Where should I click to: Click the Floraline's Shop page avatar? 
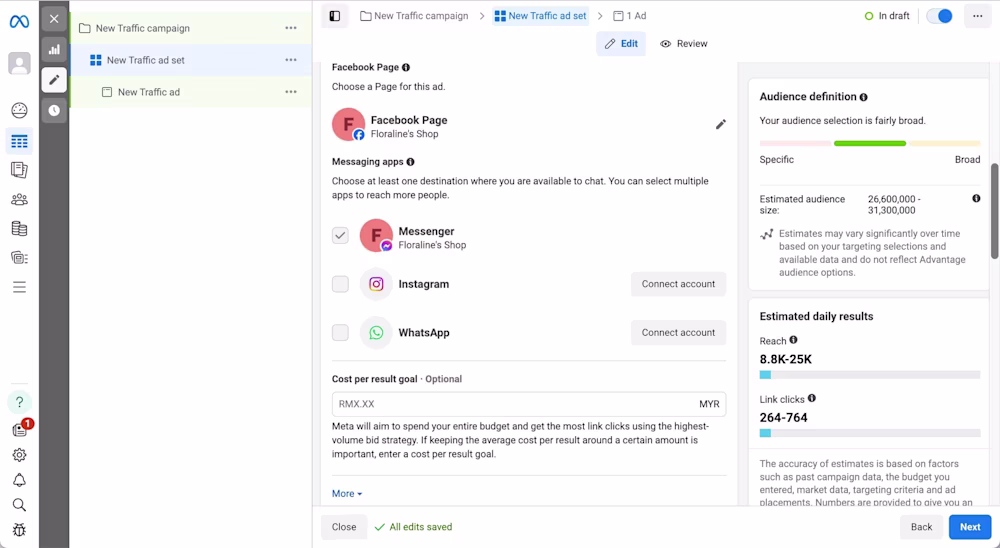click(348, 124)
